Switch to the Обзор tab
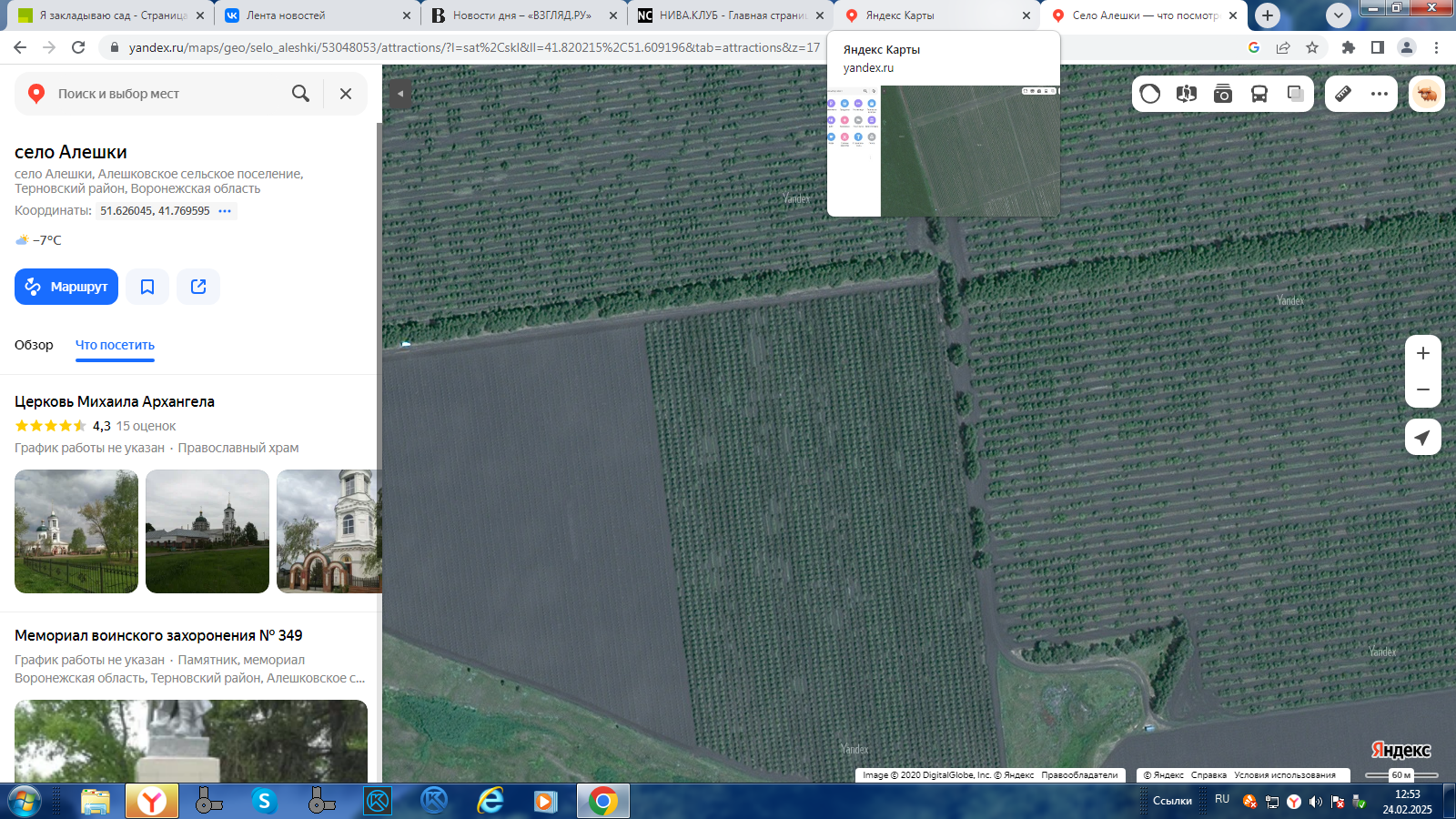Viewport: 1456px width, 819px height. tap(34, 345)
